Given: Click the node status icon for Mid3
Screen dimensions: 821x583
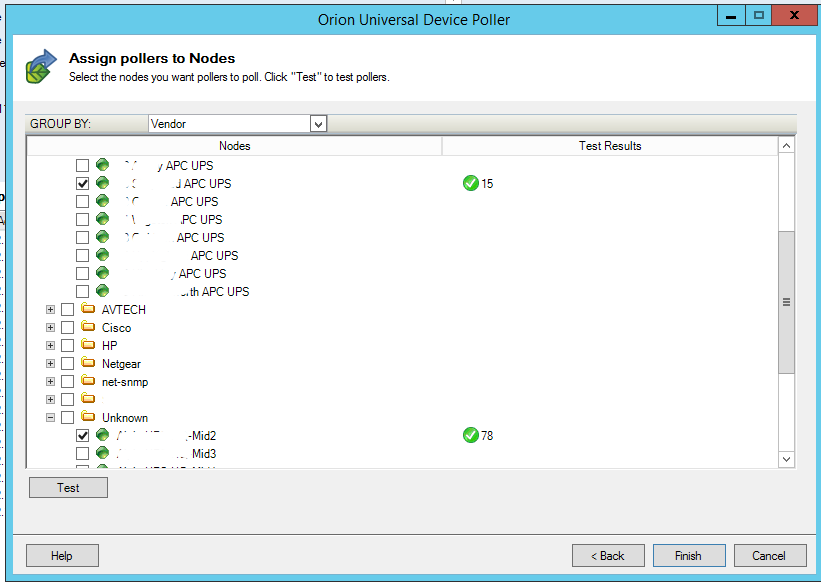Looking at the screenshot, I should tap(103, 453).
